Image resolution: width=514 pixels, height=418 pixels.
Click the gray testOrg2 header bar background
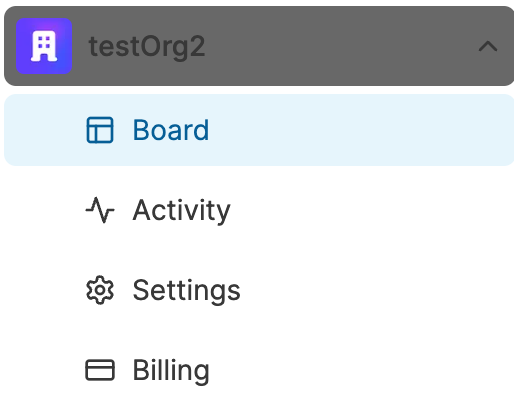point(333,46)
